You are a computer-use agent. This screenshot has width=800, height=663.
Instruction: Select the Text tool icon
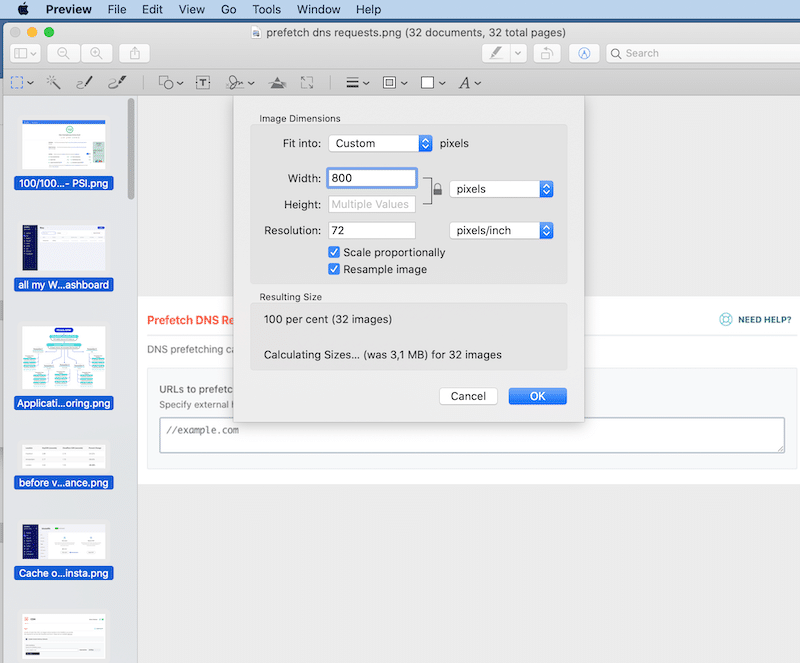coord(203,82)
